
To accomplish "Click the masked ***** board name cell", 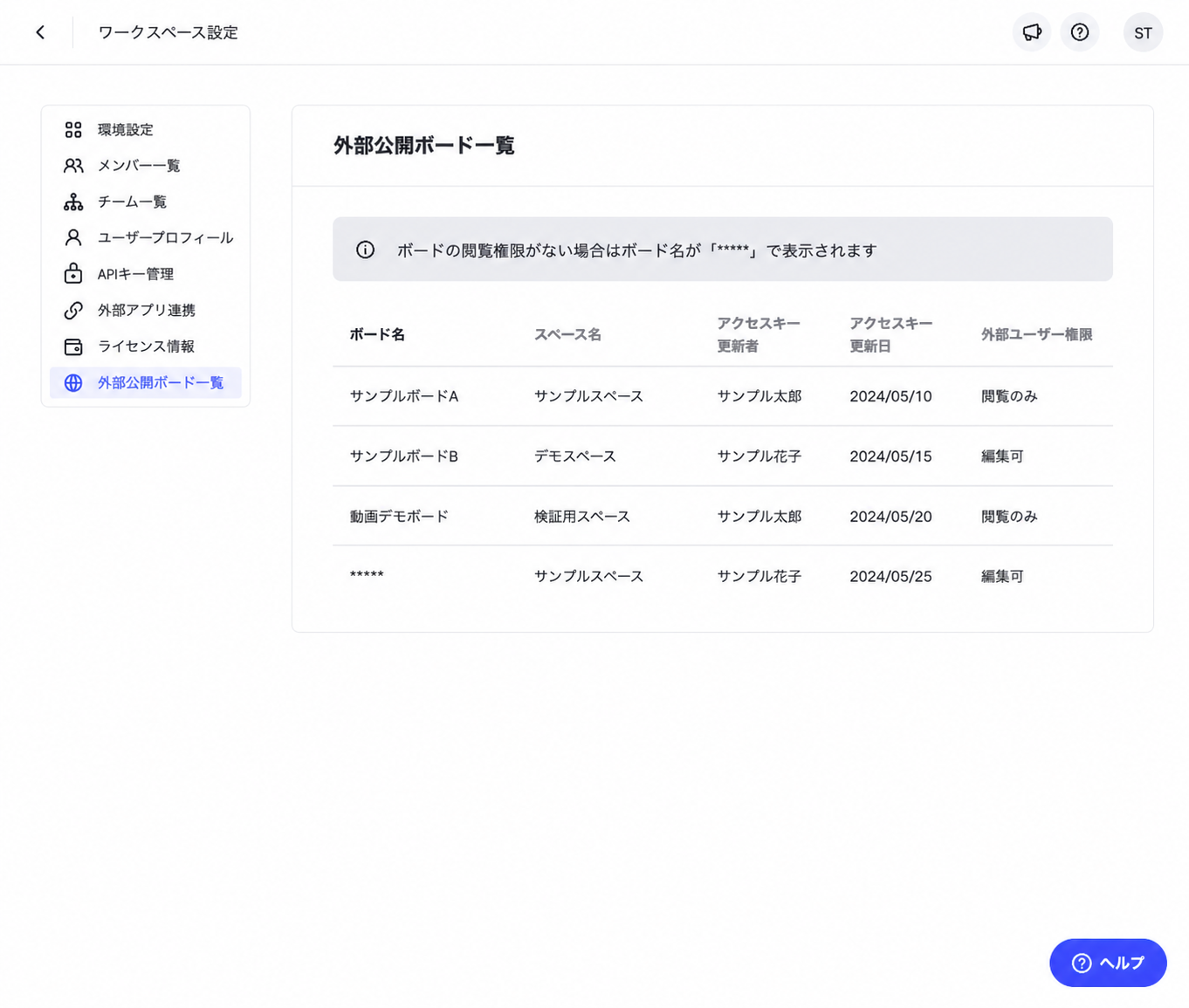I will 367,576.
